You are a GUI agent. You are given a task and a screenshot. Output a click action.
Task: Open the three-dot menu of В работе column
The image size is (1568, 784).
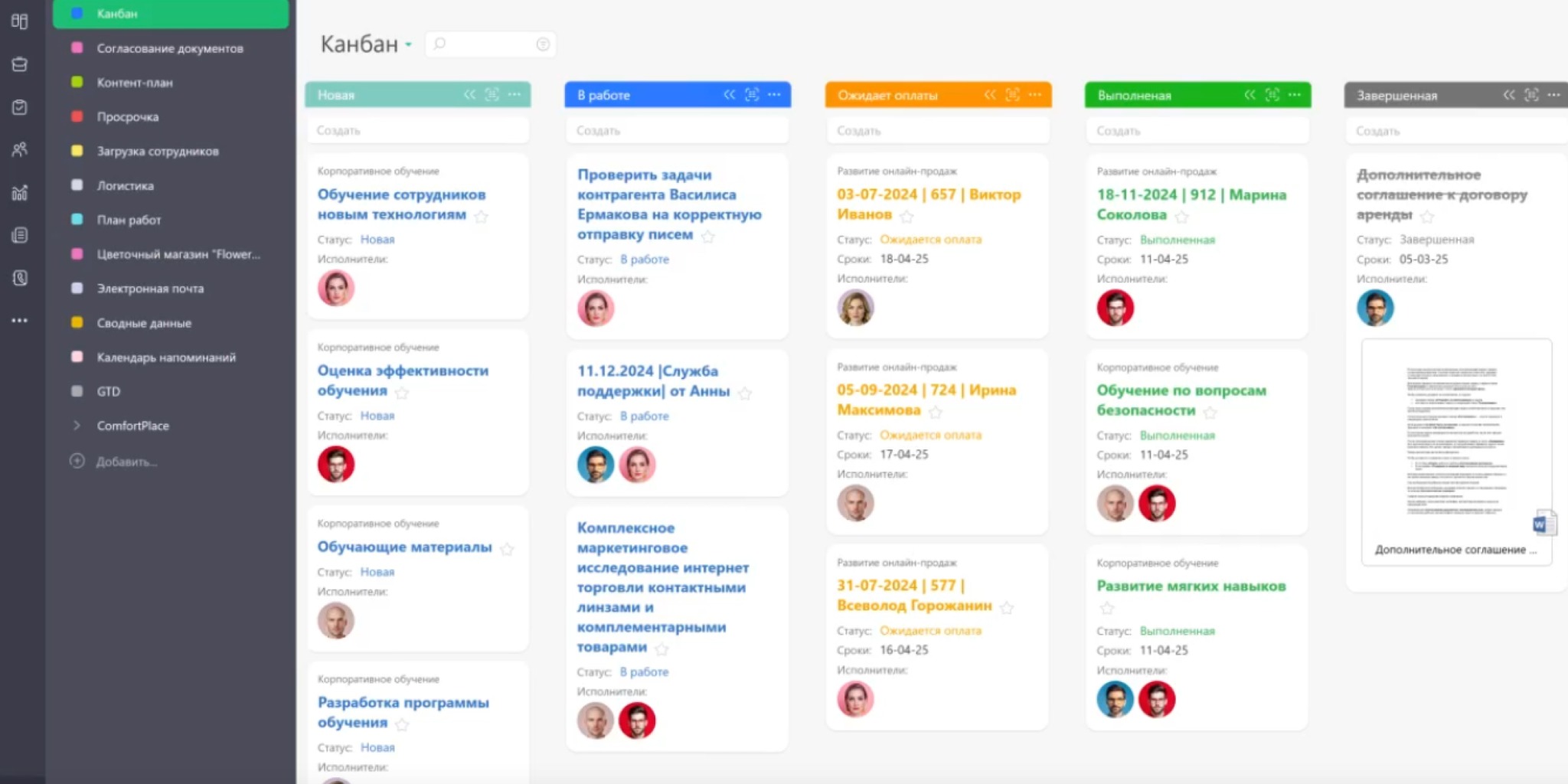(x=774, y=94)
